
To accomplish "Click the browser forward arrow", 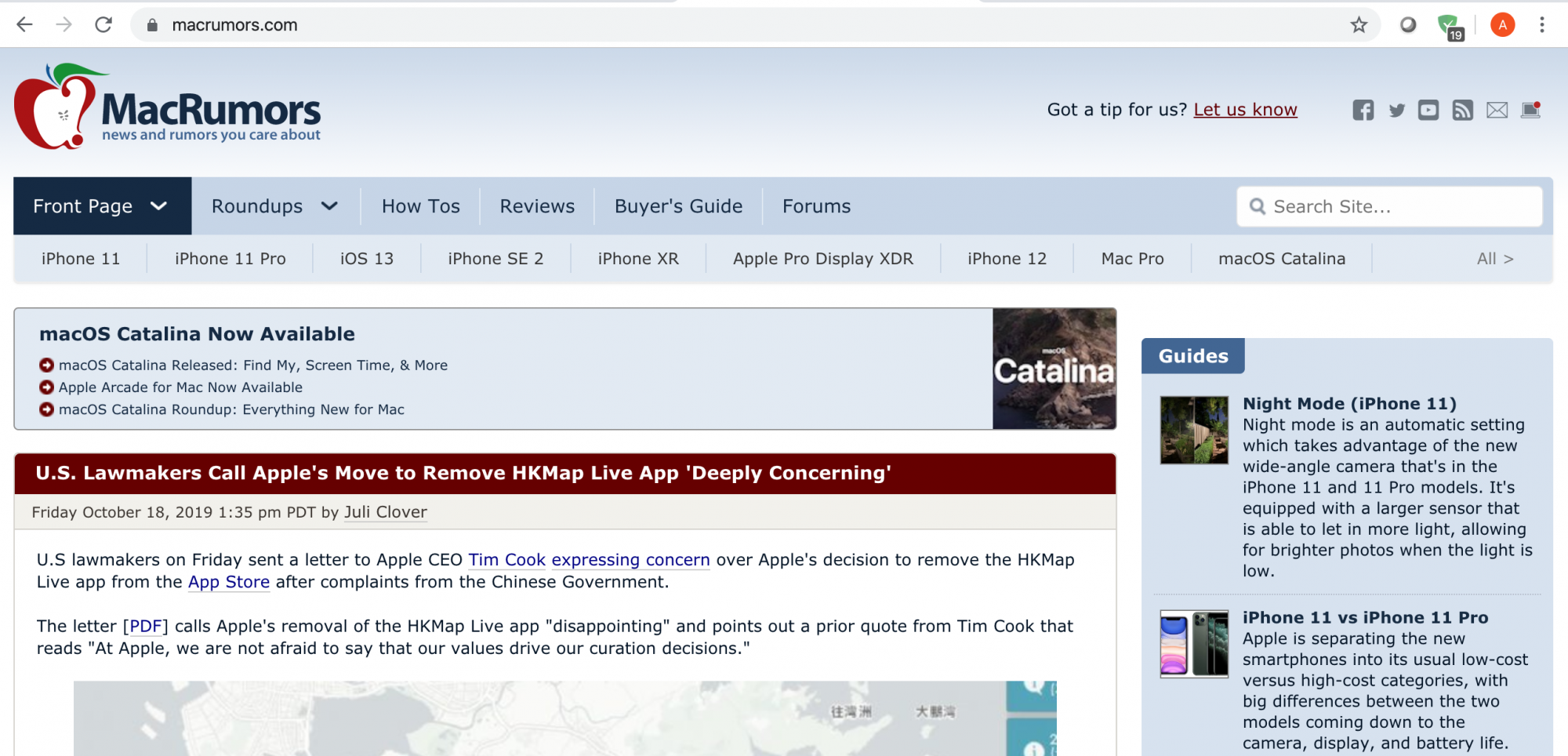I will (x=64, y=25).
